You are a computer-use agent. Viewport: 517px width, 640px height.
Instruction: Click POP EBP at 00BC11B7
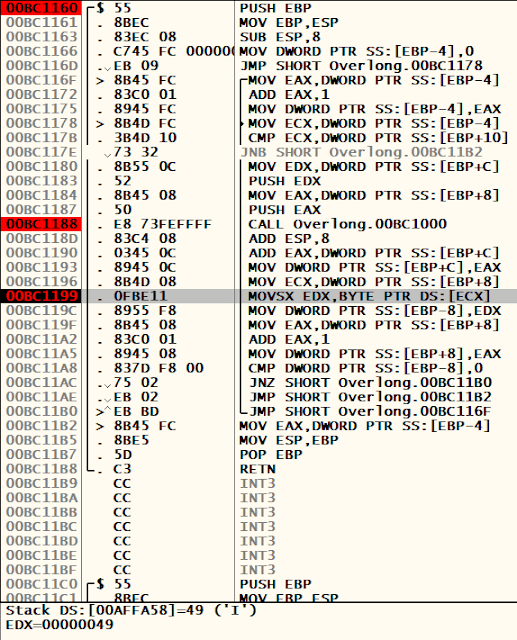(x=271, y=455)
